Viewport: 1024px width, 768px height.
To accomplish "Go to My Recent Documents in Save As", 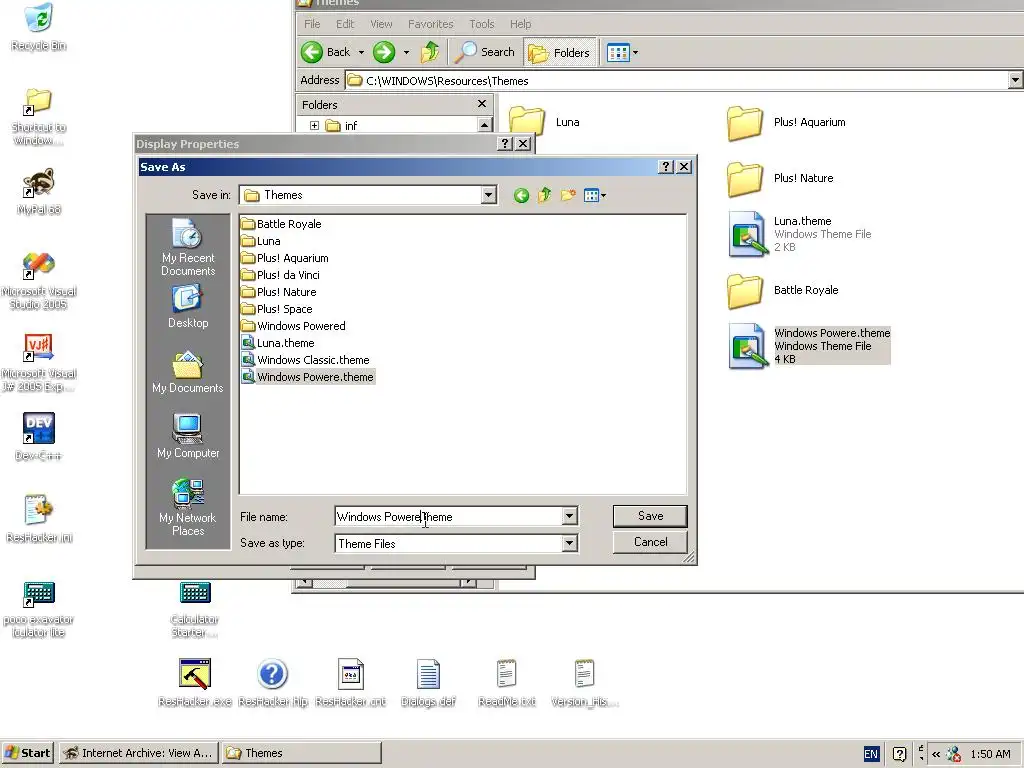I will coord(188,248).
